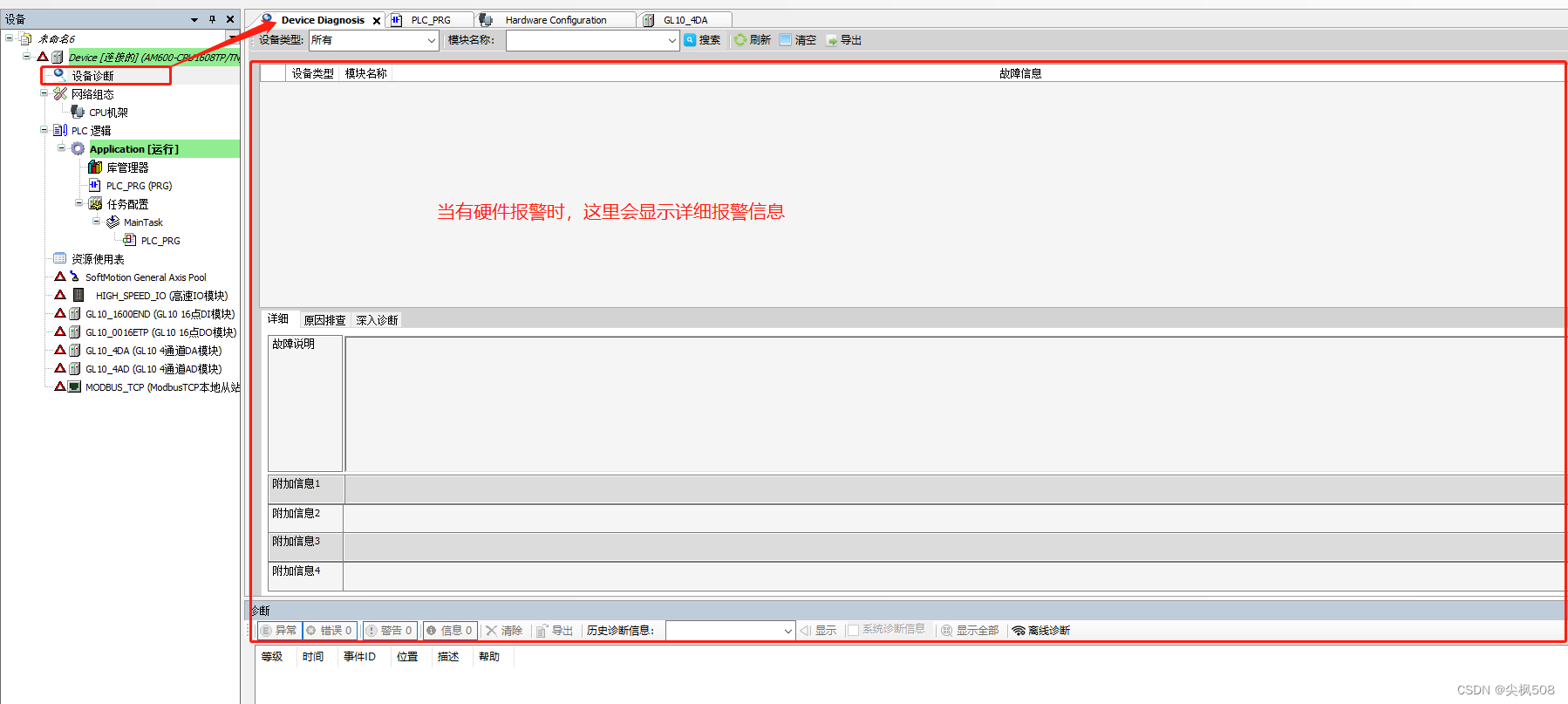Collapse the MainTask node expander
Image resolution: width=1568 pixels, height=704 pixels.
click(x=97, y=222)
